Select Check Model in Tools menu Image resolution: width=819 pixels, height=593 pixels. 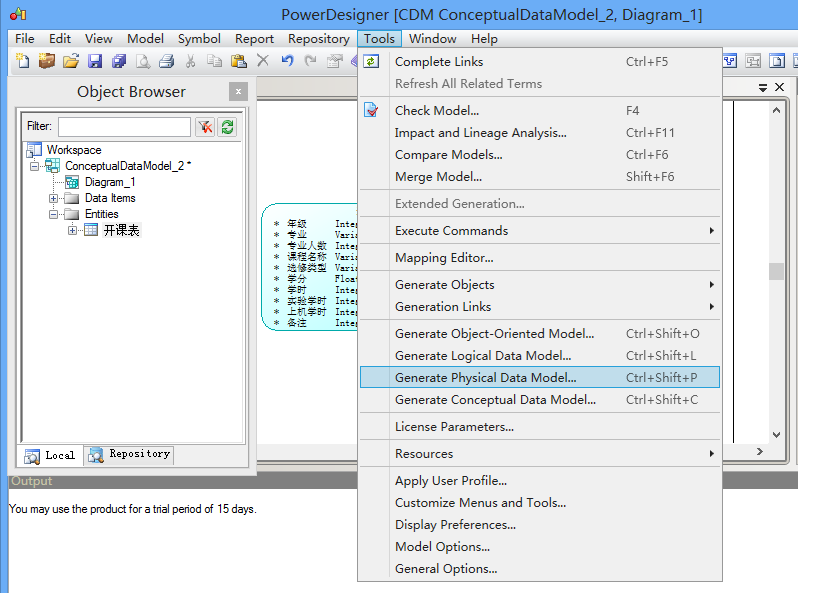(x=540, y=110)
